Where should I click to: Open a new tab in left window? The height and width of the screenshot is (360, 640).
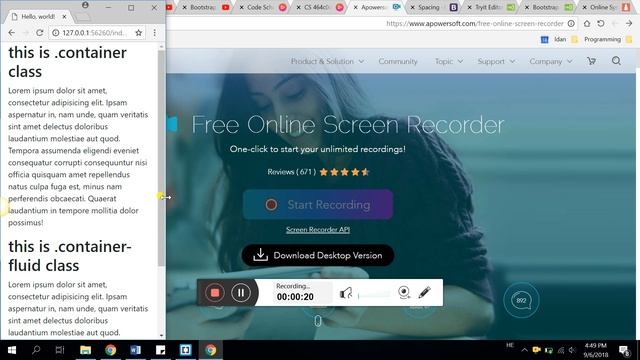pos(83,17)
